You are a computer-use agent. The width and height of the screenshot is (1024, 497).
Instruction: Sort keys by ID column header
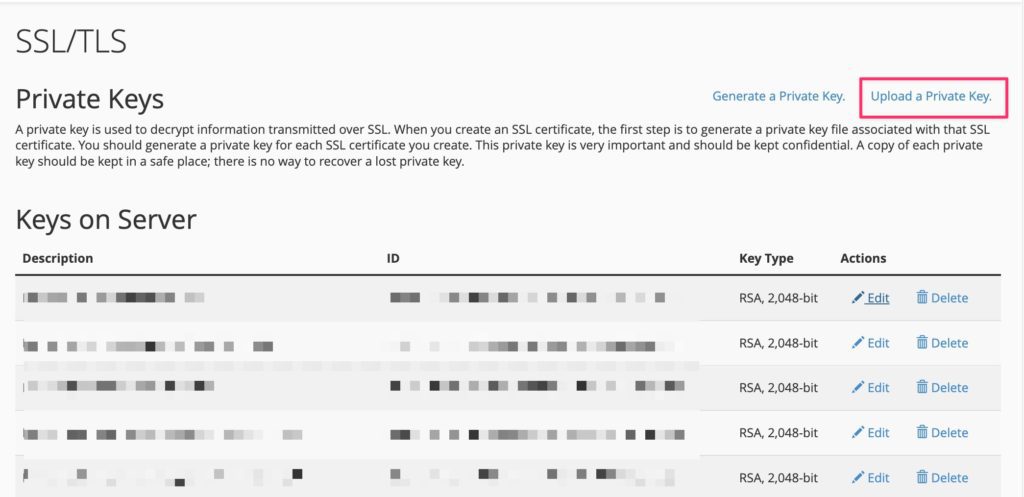click(x=393, y=258)
